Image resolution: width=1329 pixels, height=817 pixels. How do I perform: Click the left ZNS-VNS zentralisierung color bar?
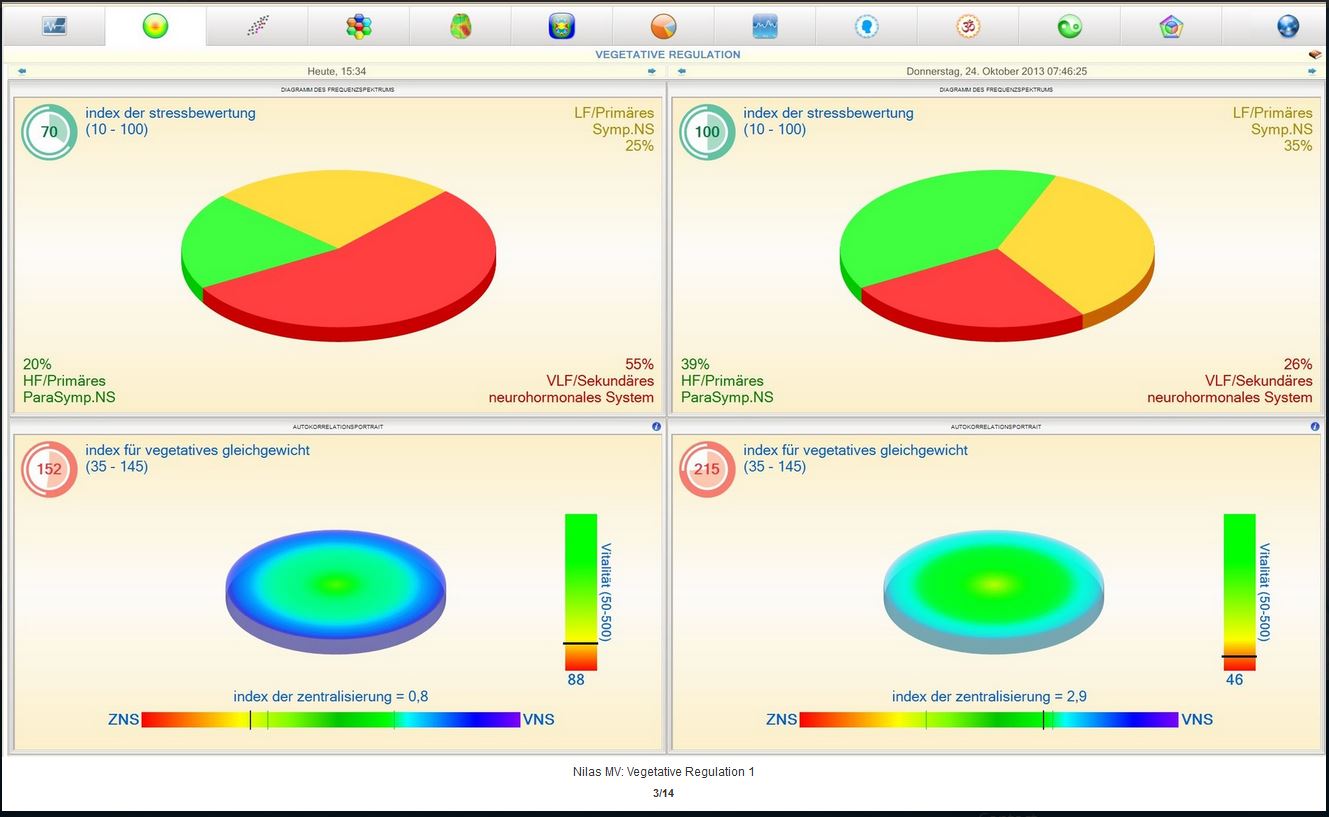[x=331, y=719]
